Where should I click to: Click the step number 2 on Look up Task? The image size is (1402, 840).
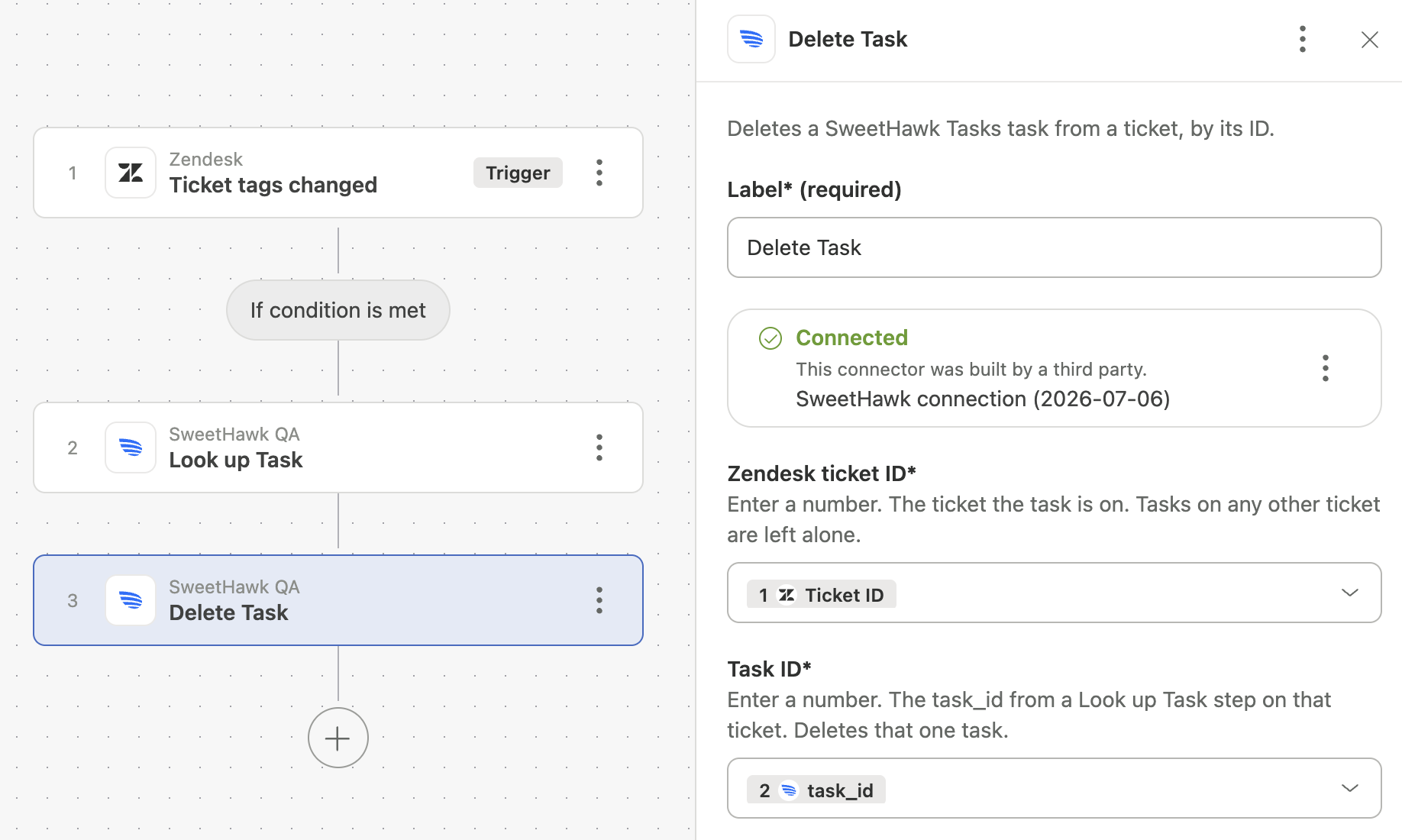[73, 447]
